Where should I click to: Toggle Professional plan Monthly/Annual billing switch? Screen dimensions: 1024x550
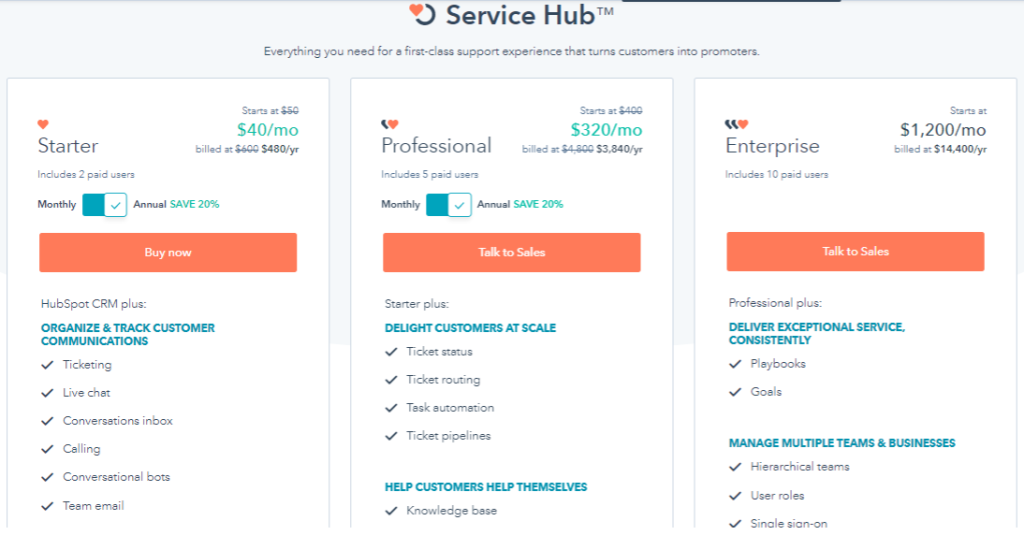448,205
